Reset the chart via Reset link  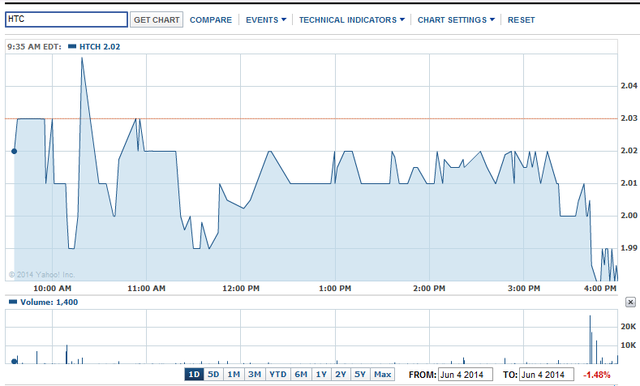(x=521, y=20)
